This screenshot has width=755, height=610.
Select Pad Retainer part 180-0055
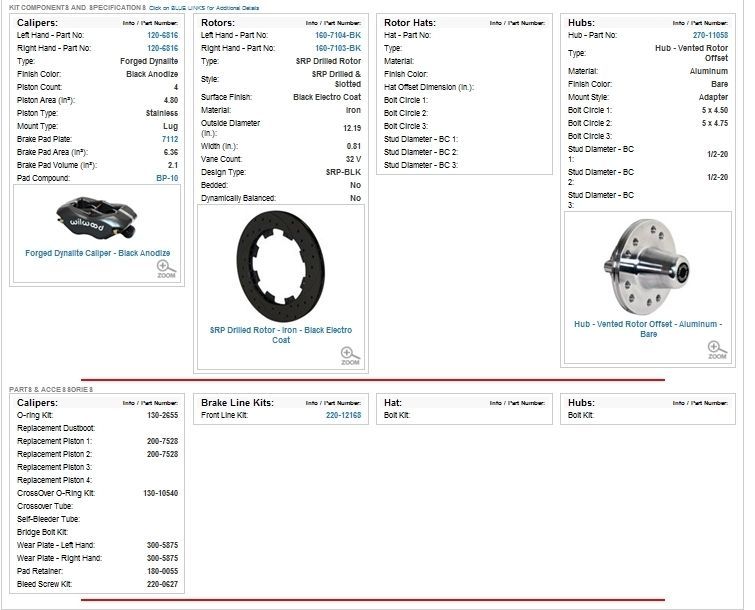point(162,571)
